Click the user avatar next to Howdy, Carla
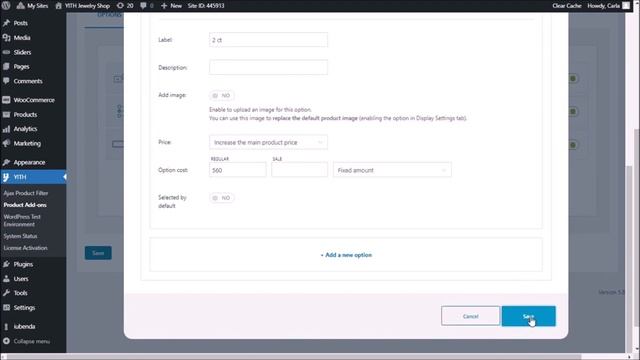 click(x=626, y=6)
